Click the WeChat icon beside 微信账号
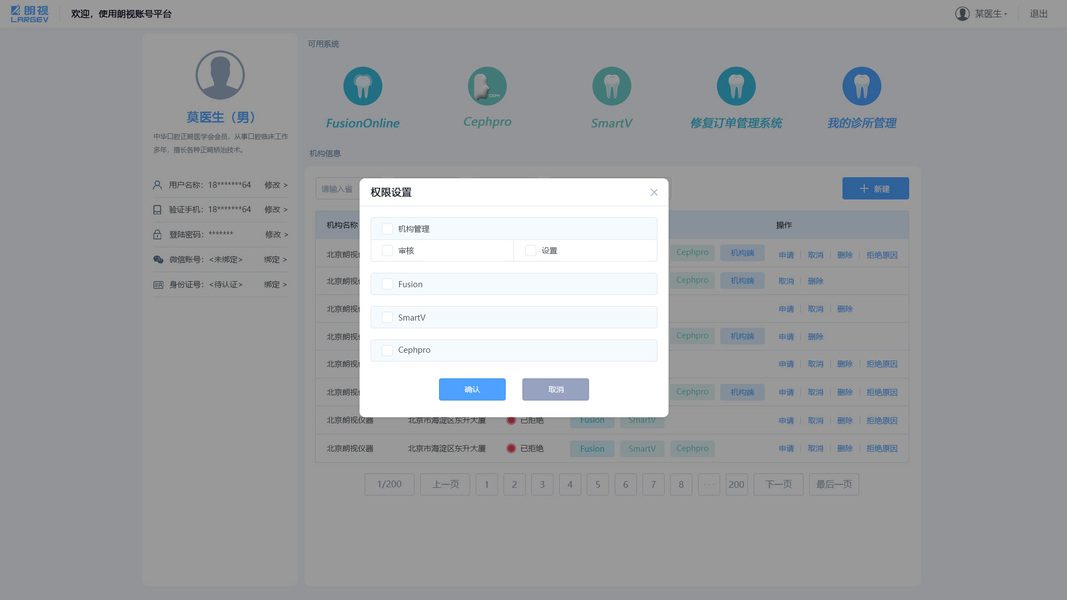The height and width of the screenshot is (600, 1067). point(158,259)
